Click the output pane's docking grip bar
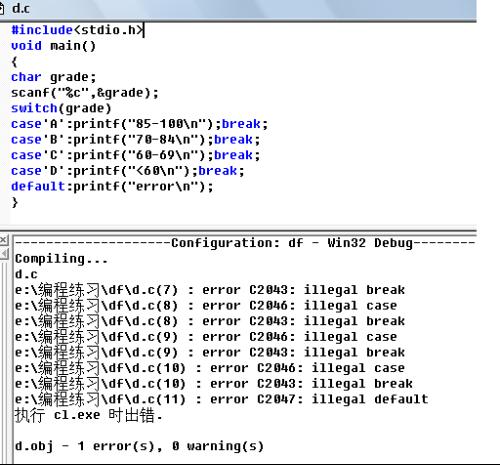The image size is (500, 465). (4, 362)
